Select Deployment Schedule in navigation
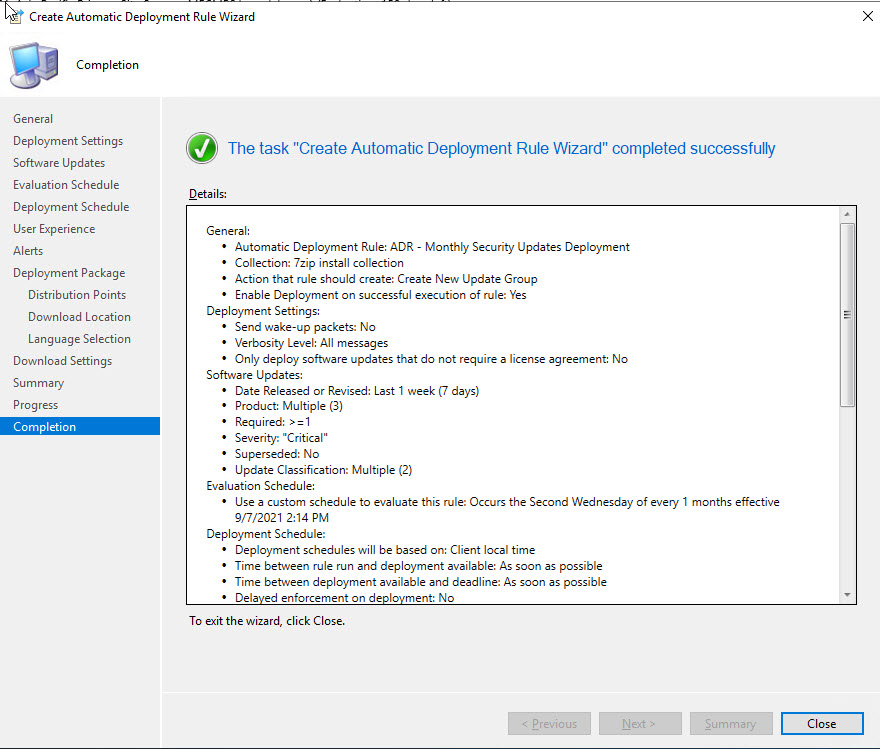 (71, 207)
